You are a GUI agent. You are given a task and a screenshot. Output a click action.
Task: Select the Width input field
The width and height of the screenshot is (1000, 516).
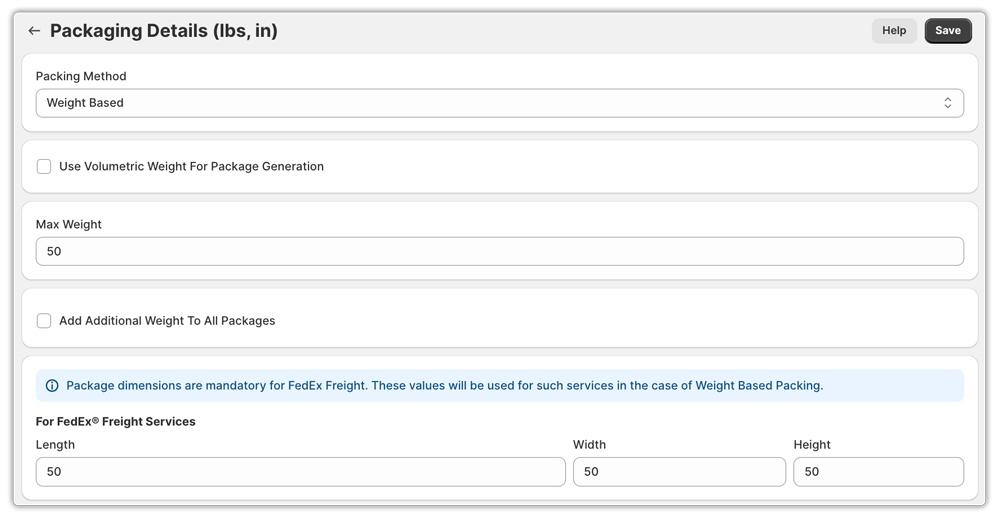coord(679,472)
